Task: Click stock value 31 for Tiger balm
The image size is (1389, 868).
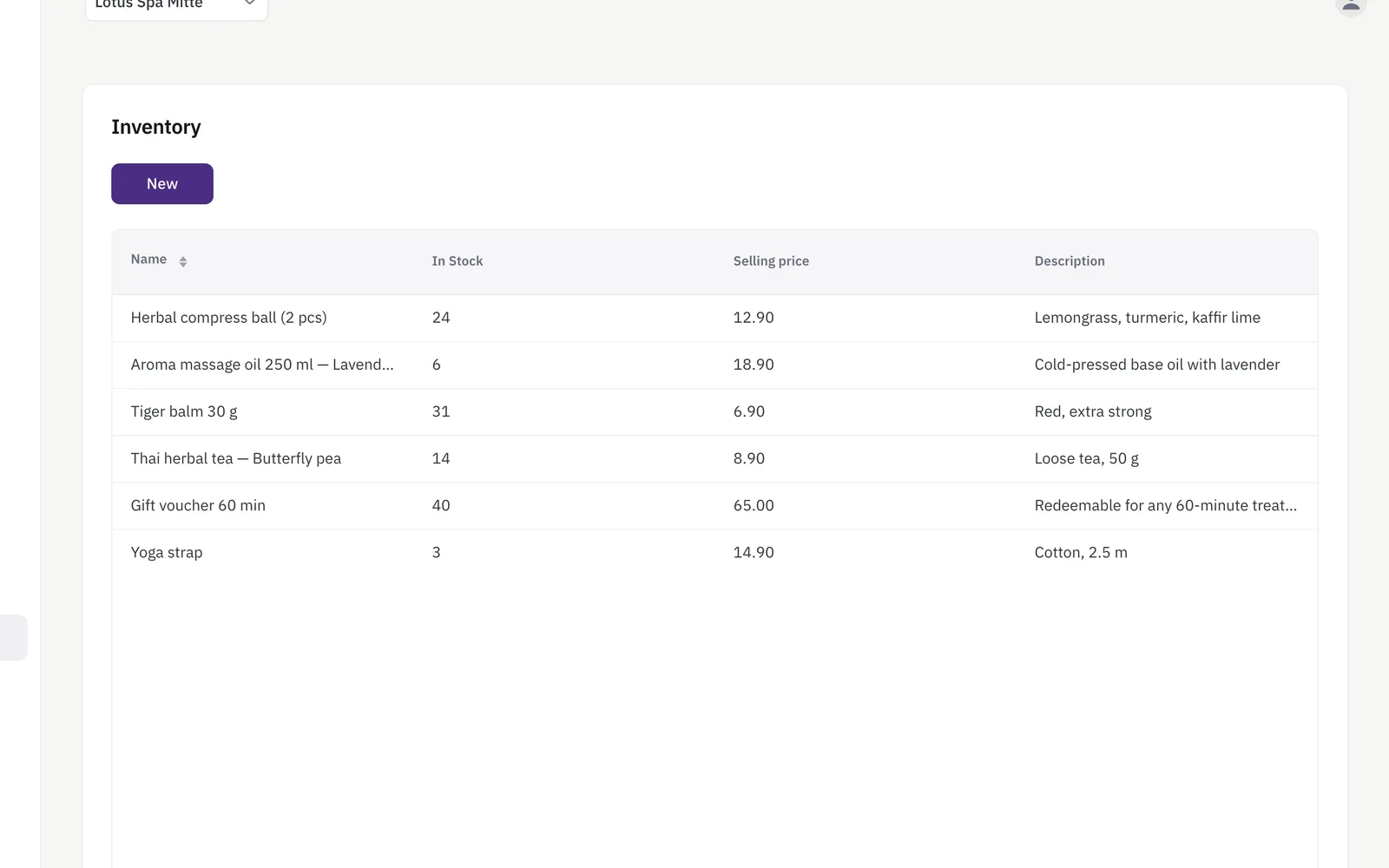Action: [441, 411]
